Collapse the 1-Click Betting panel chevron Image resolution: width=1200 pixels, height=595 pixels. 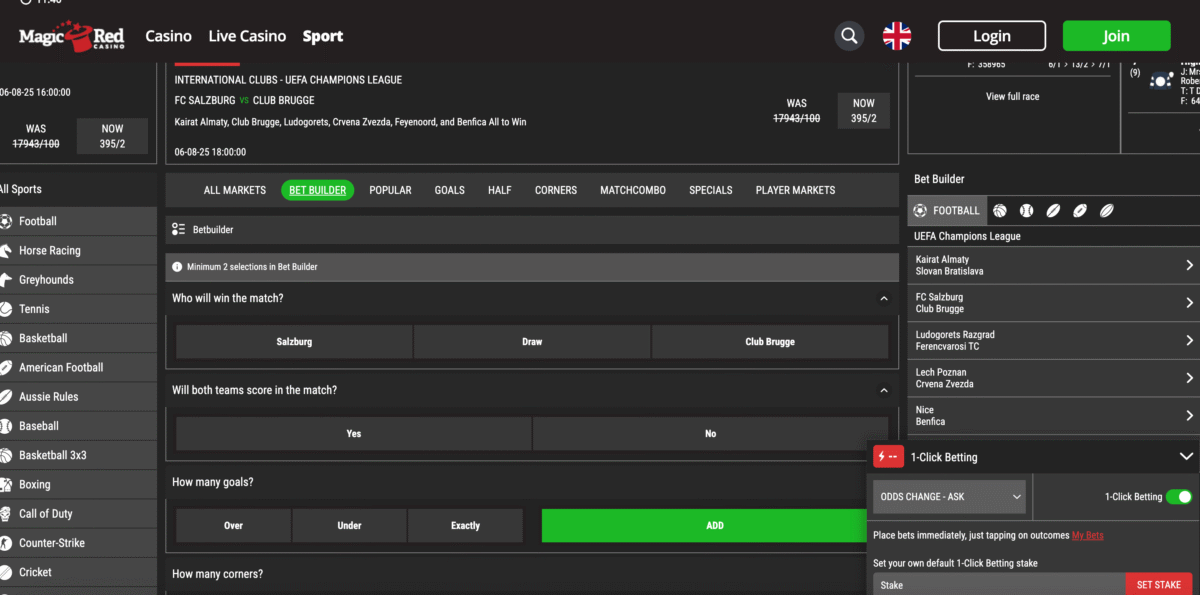[x=1186, y=457]
